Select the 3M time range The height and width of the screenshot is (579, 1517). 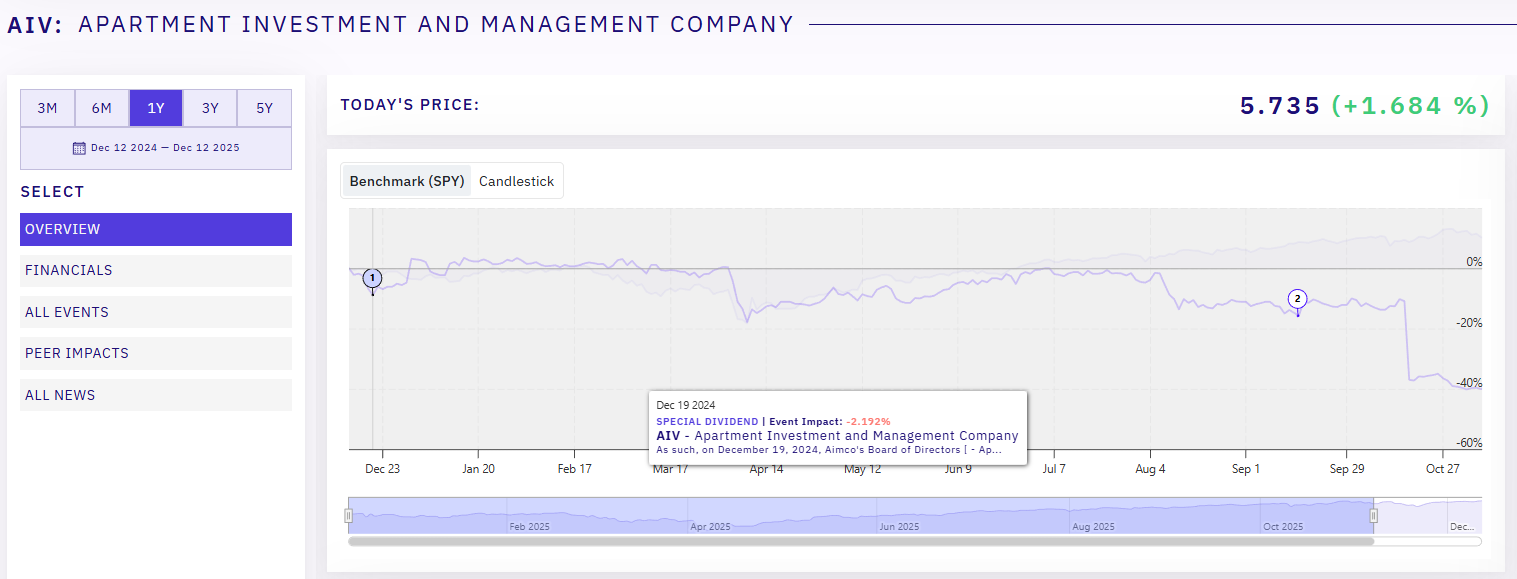coord(48,108)
